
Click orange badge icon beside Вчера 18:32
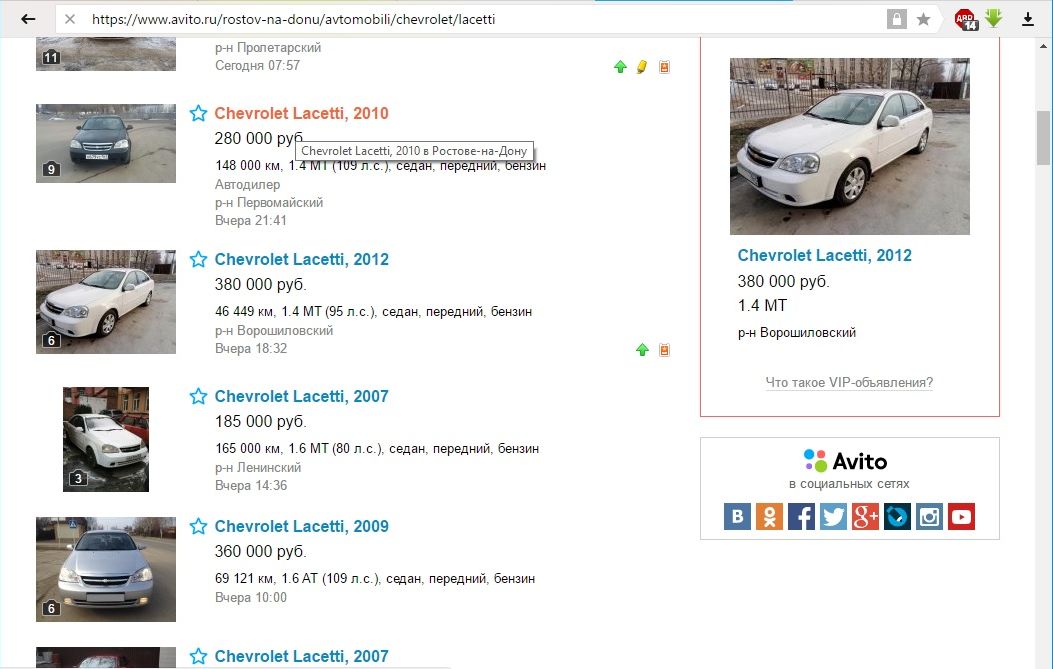coord(664,349)
